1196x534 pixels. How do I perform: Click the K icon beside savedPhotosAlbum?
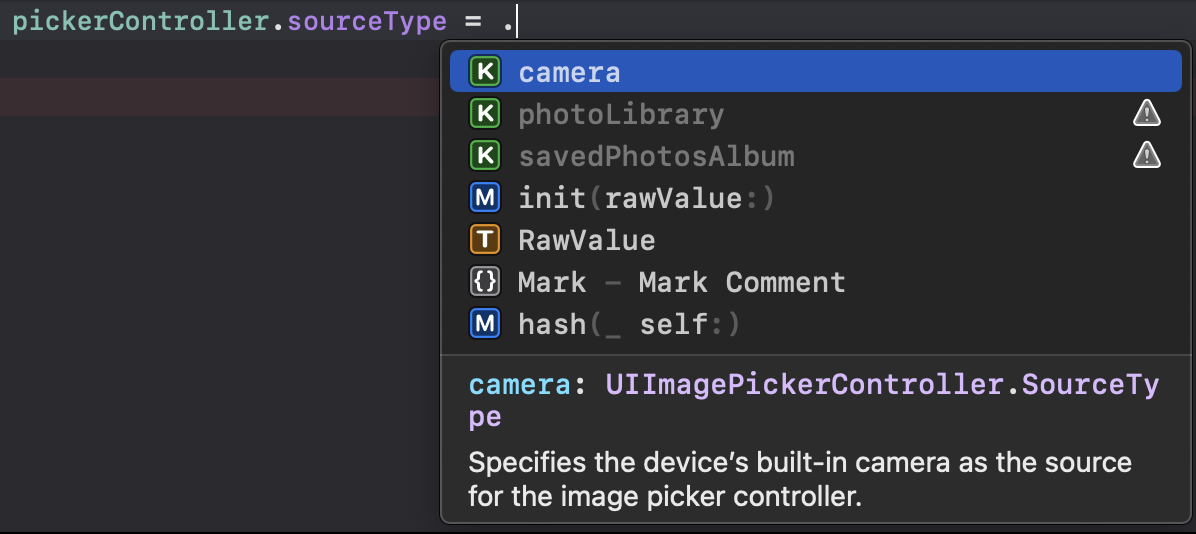click(x=485, y=156)
